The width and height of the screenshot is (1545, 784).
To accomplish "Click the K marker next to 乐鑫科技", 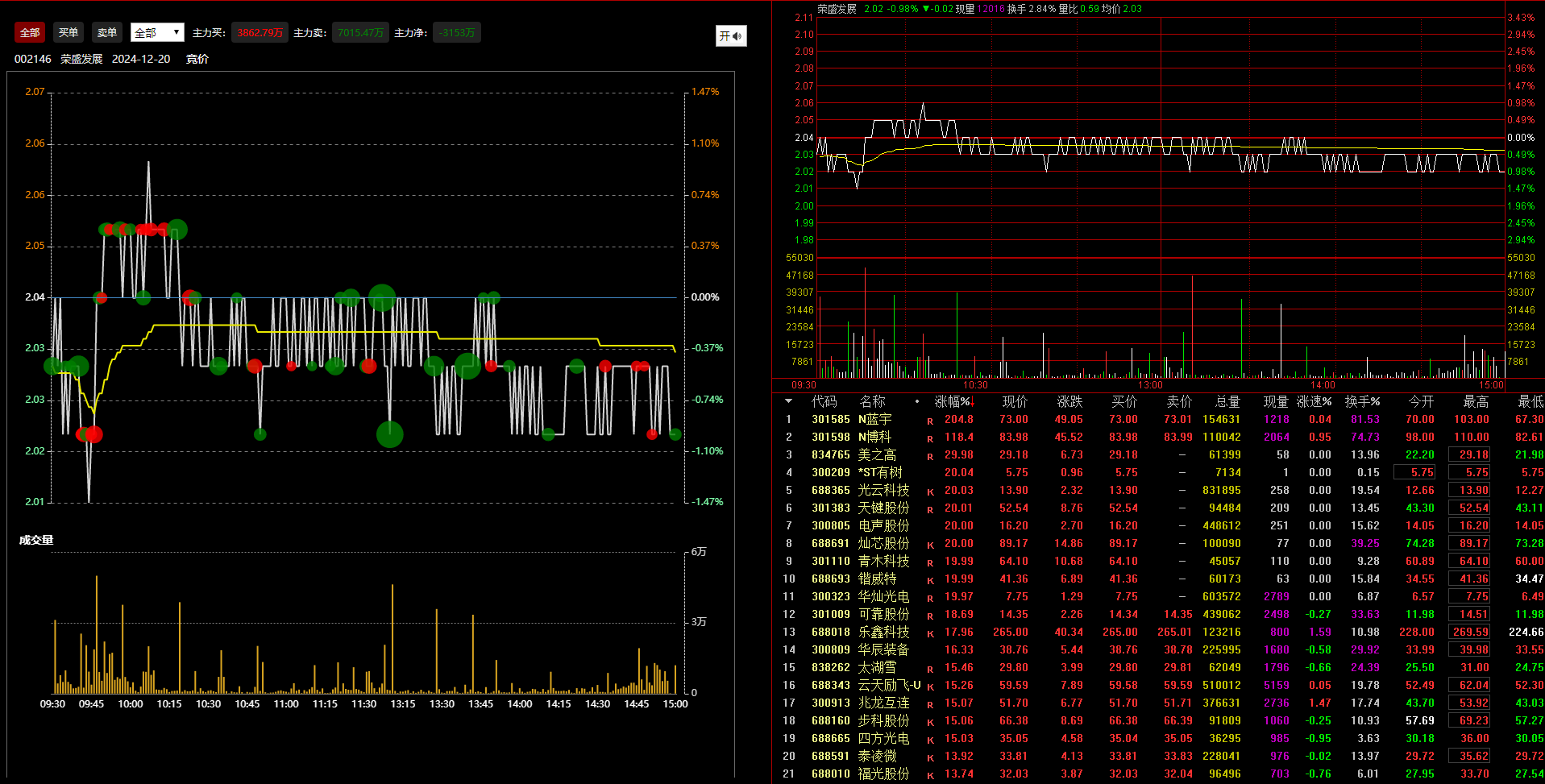I will pyautogui.click(x=930, y=634).
